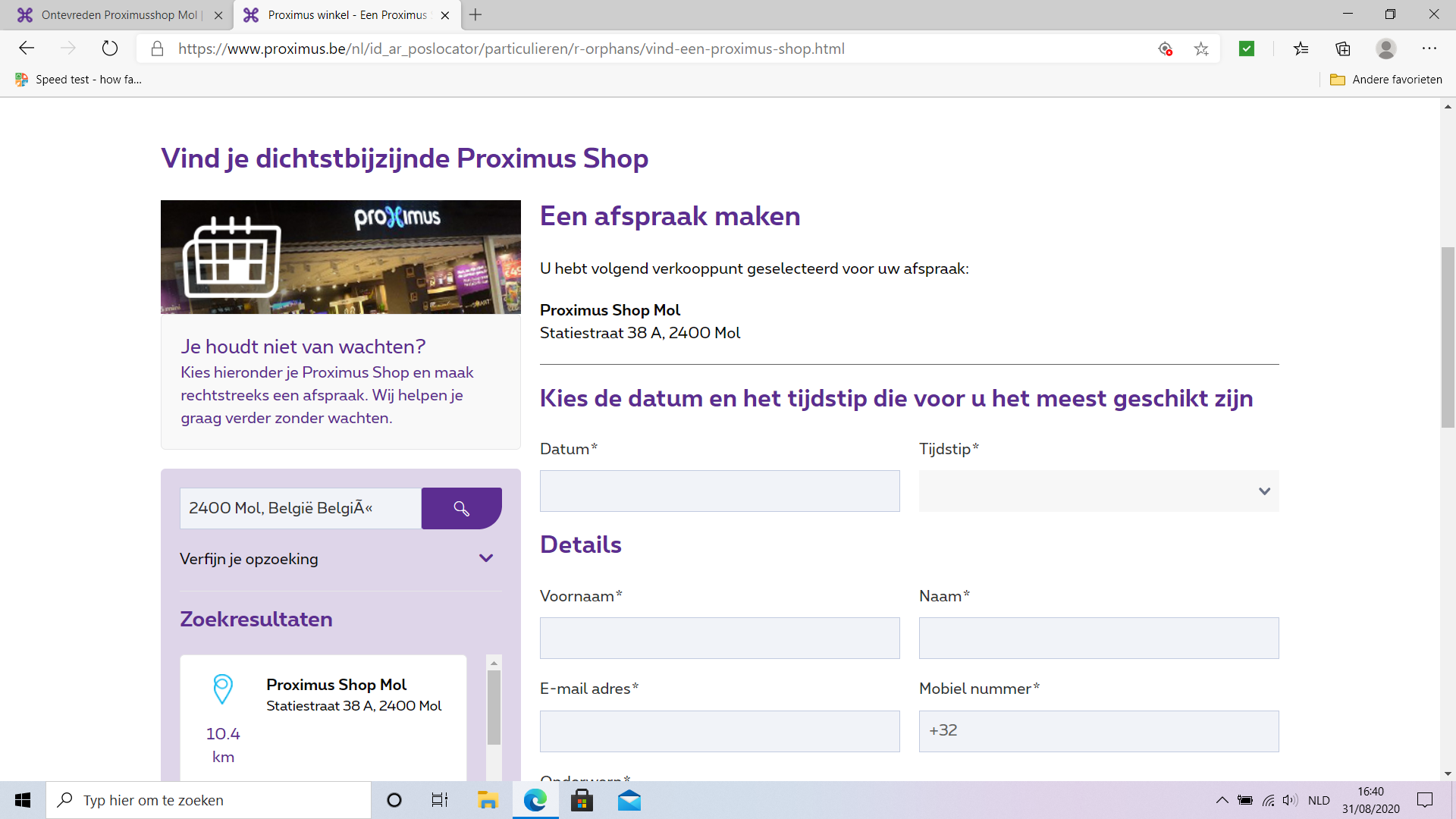This screenshot has width=1456, height=819.
Task: Click the search magnifier button for shops
Action: [461, 508]
